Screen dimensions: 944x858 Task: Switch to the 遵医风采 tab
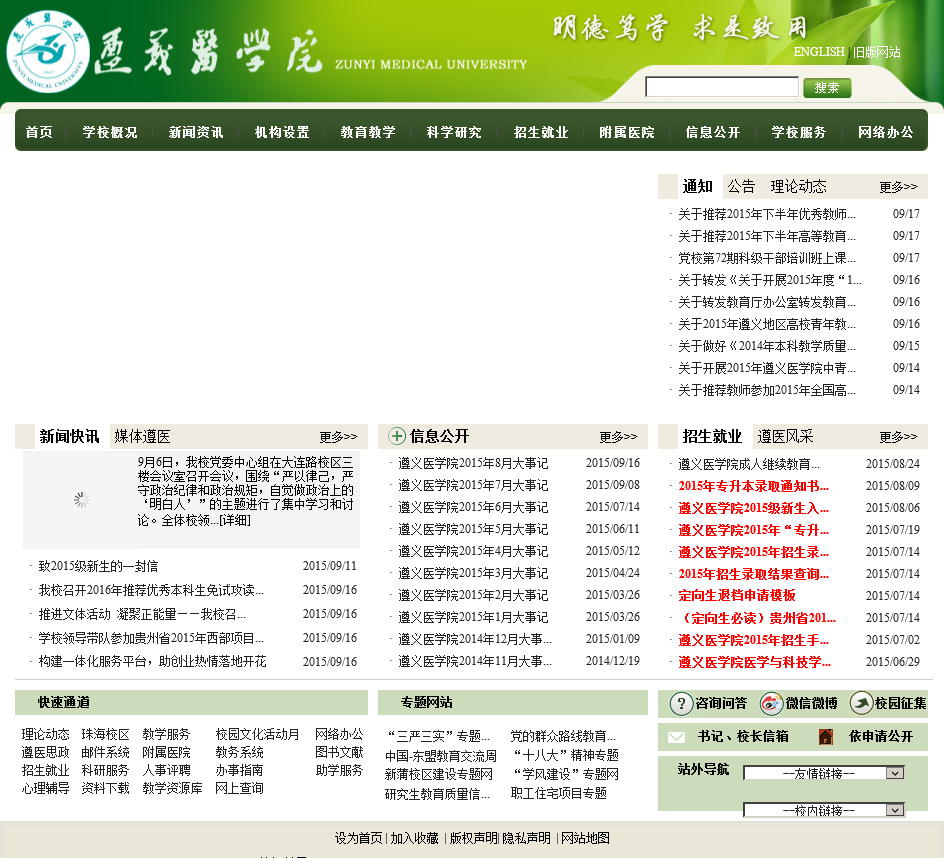[x=785, y=436]
